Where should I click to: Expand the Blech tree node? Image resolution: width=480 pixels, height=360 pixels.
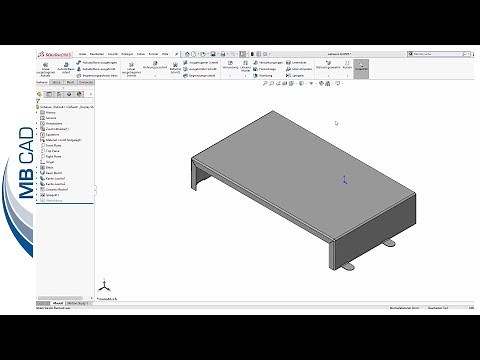click(37, 167)
